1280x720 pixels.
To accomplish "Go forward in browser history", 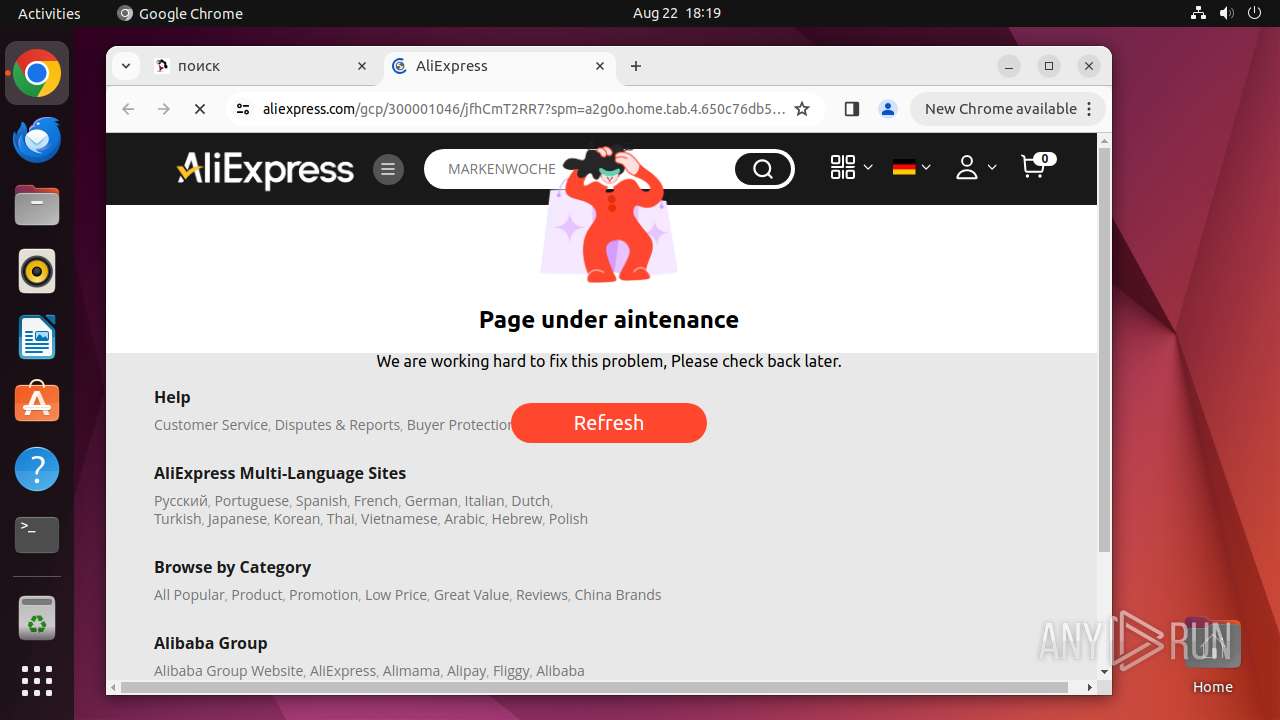I will point(164,109).
